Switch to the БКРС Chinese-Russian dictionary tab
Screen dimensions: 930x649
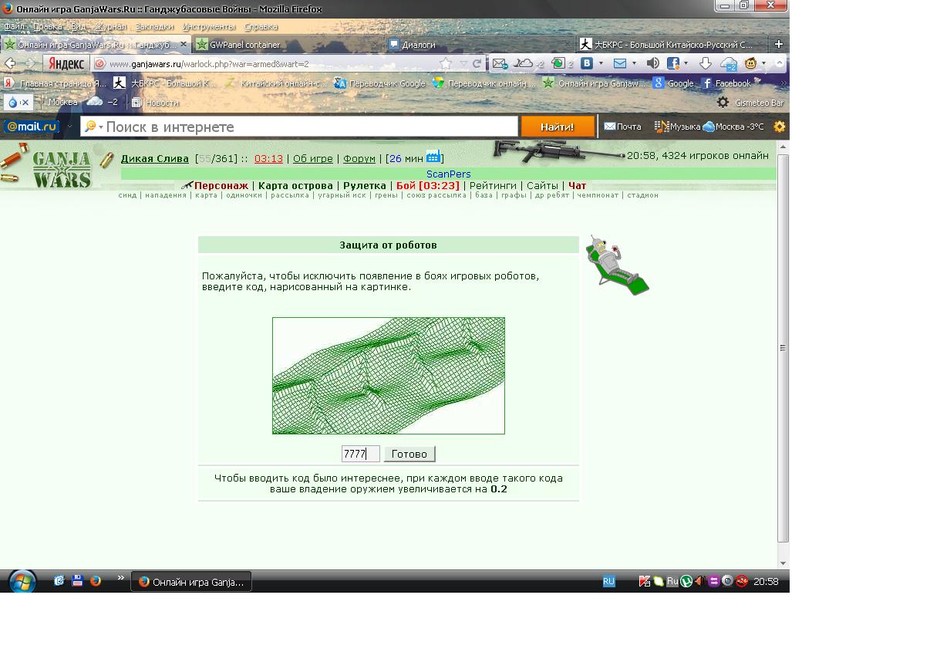pos(672,44)
